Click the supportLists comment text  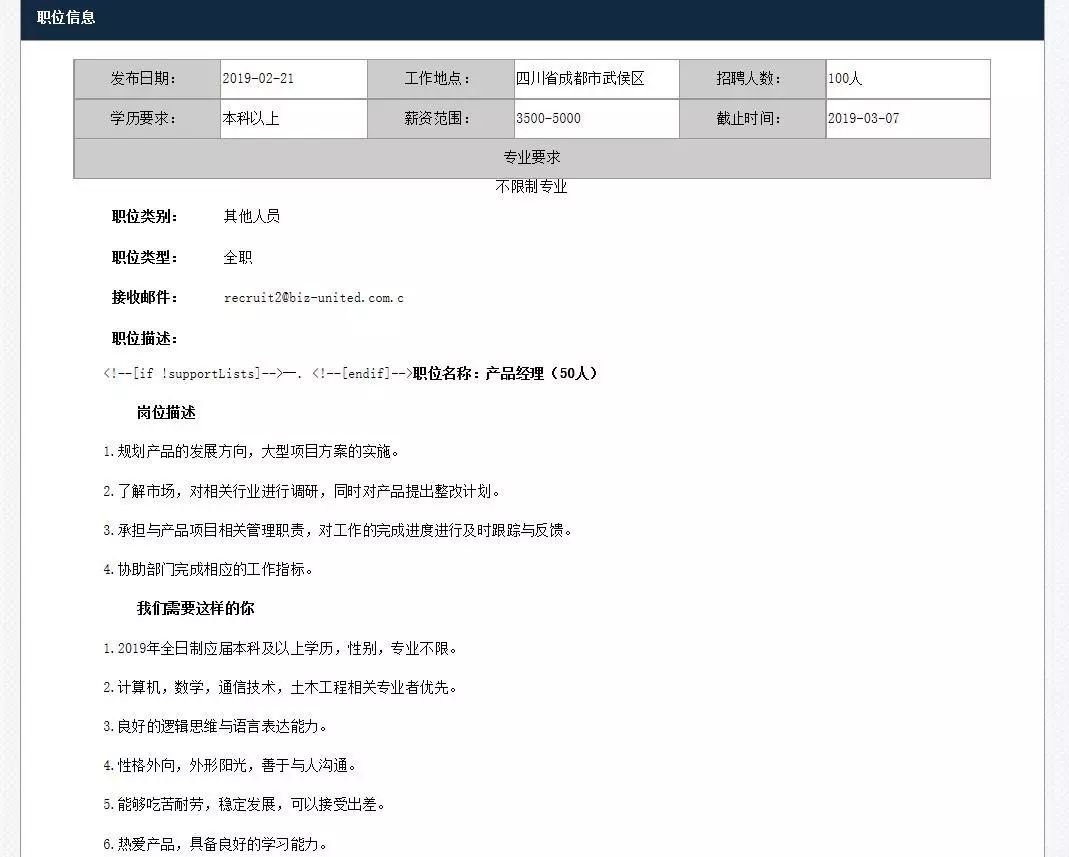click(192, 374)
